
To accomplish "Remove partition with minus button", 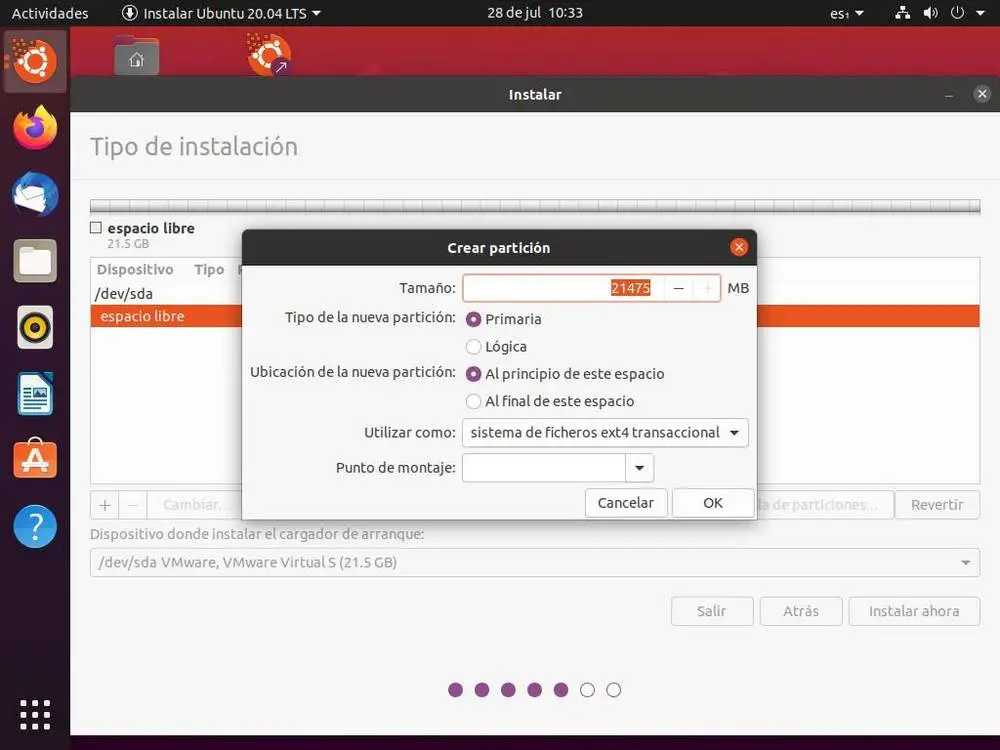I will pos(133,505).
